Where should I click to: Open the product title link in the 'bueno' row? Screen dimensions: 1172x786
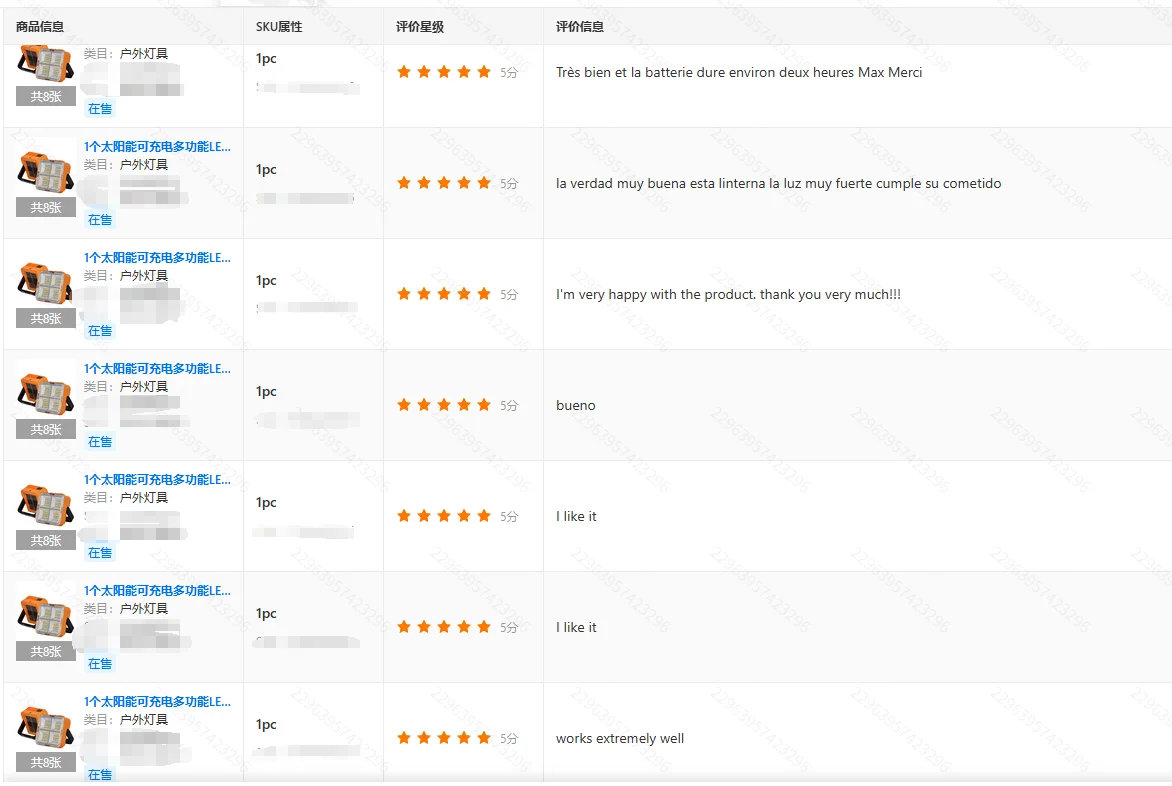(157, 368)
